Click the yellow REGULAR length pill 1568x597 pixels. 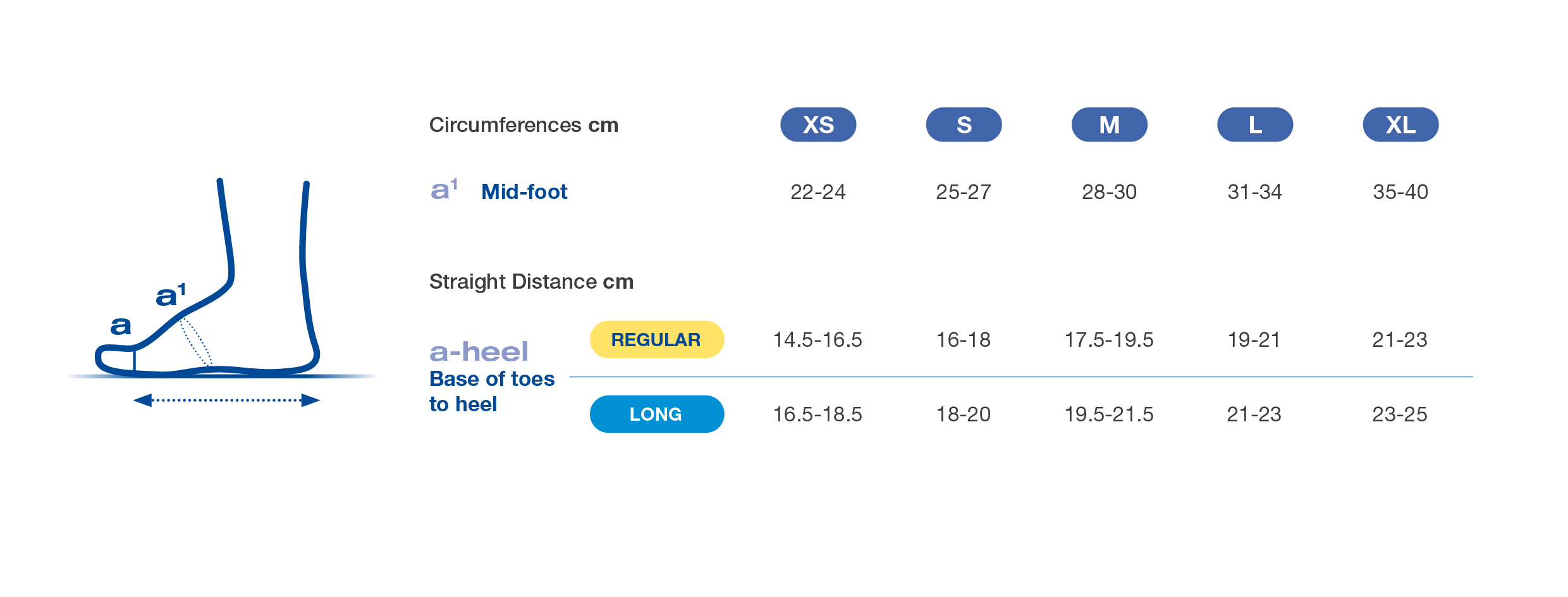pyautogui.click(x=656, y=340)
